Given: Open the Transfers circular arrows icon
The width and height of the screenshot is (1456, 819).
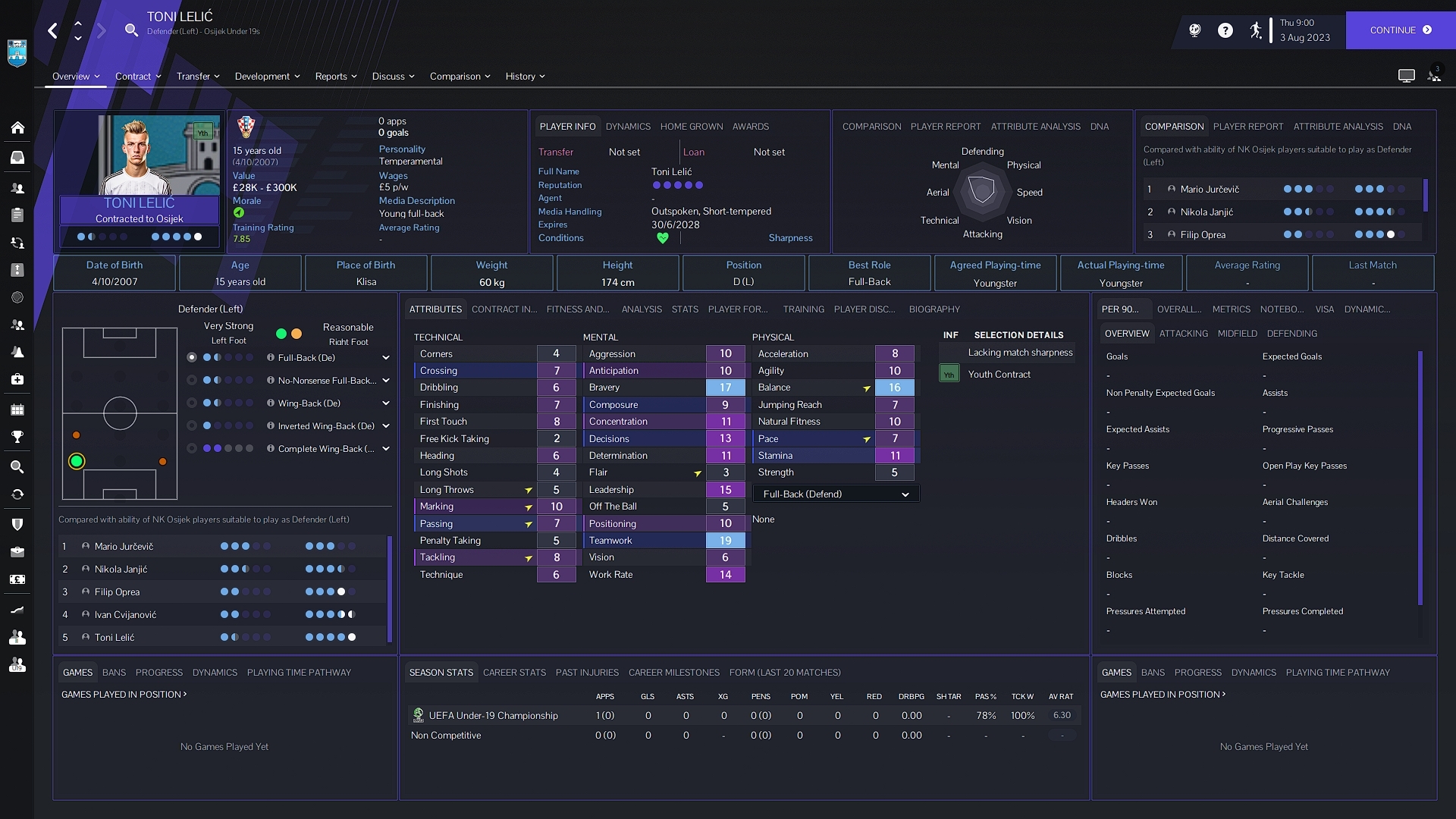Looking at the screenshot, I should pos(17,494).
